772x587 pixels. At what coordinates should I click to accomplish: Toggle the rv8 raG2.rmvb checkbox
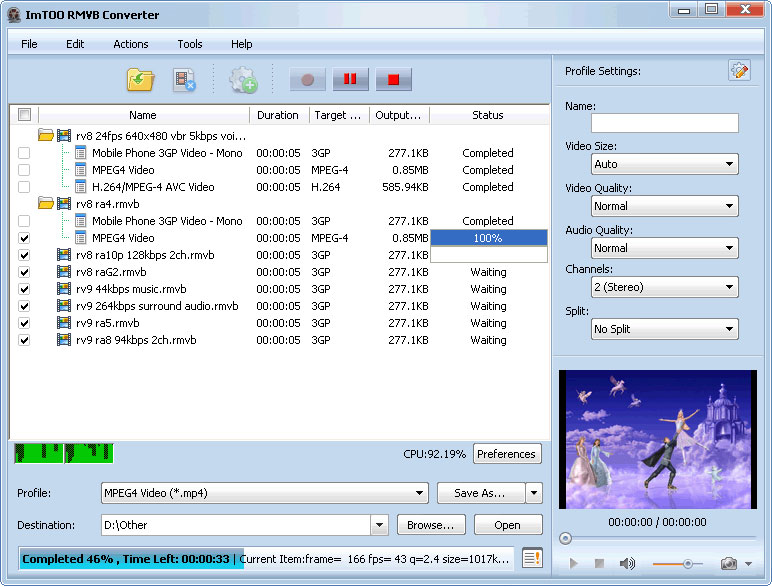click(x=24, y=272)
